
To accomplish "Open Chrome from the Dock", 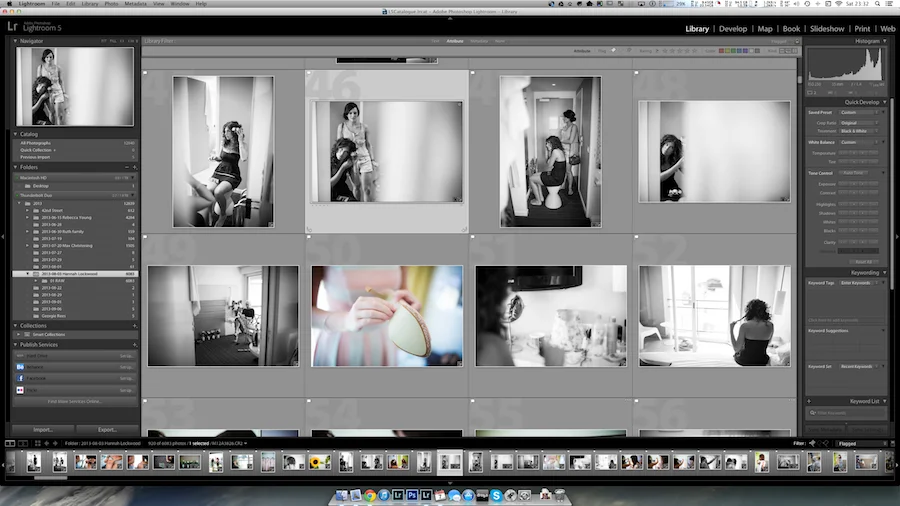I will 370,495.
